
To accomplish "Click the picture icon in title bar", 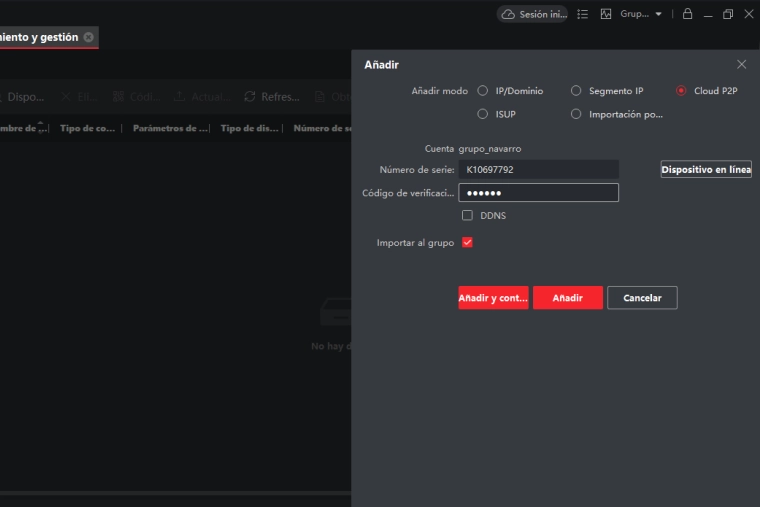I will [x=606, y=14].
